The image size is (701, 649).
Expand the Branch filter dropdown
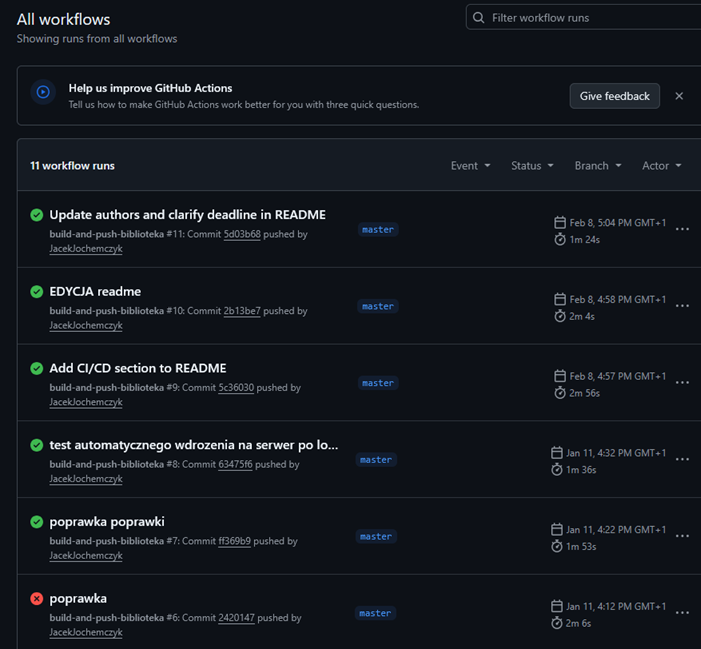pyautogui.click(x=597, y=166)
